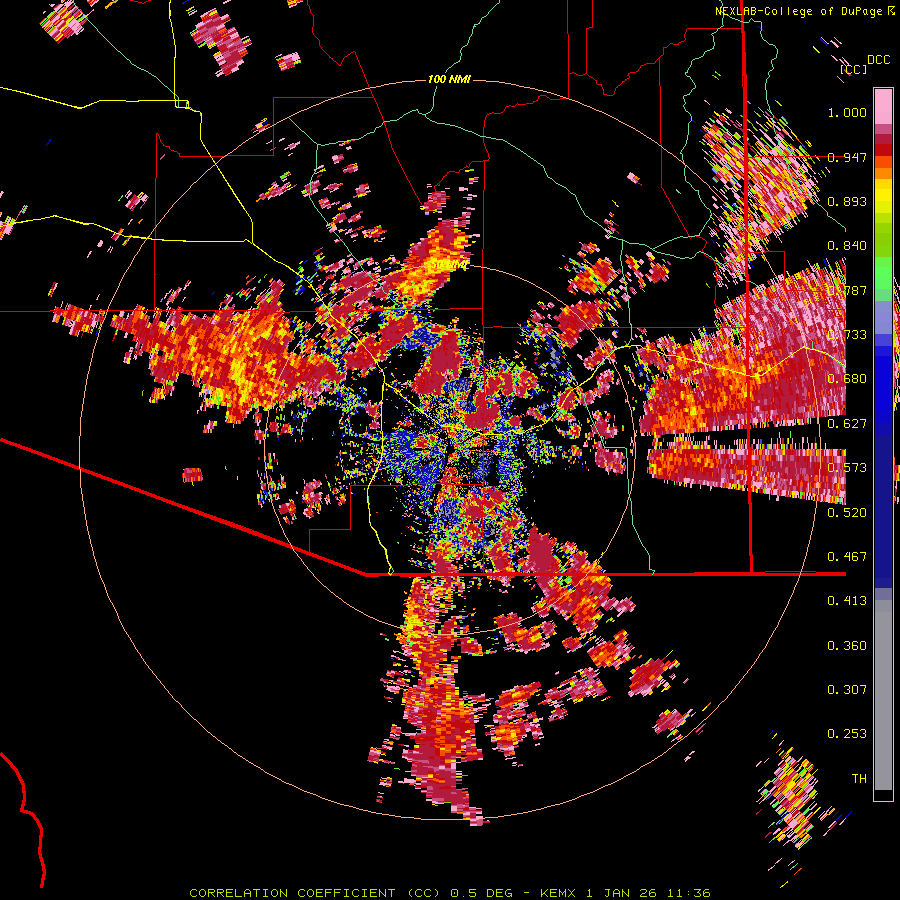Click the "1 JAN 26" date in caption
Viewport: 900px width, 900px height.
622,893
